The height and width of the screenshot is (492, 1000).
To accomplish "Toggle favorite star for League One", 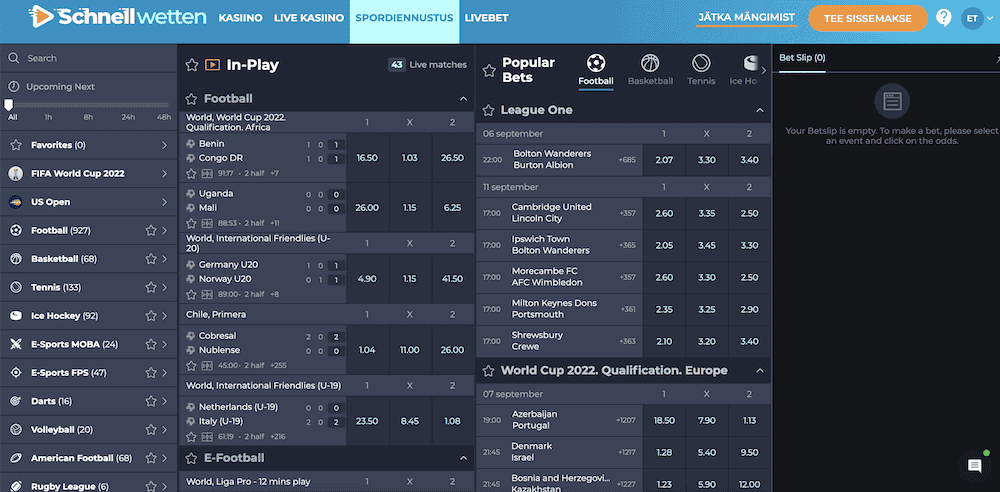I will click(x=489, y=110).
